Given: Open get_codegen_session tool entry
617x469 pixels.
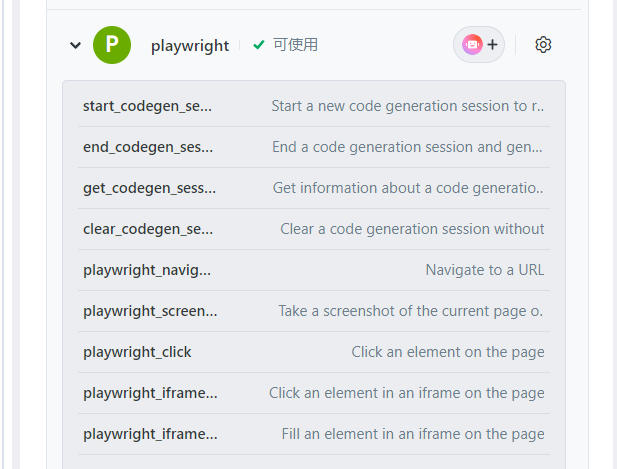Looking at the screenshot, I should click(x=149, y=188).
